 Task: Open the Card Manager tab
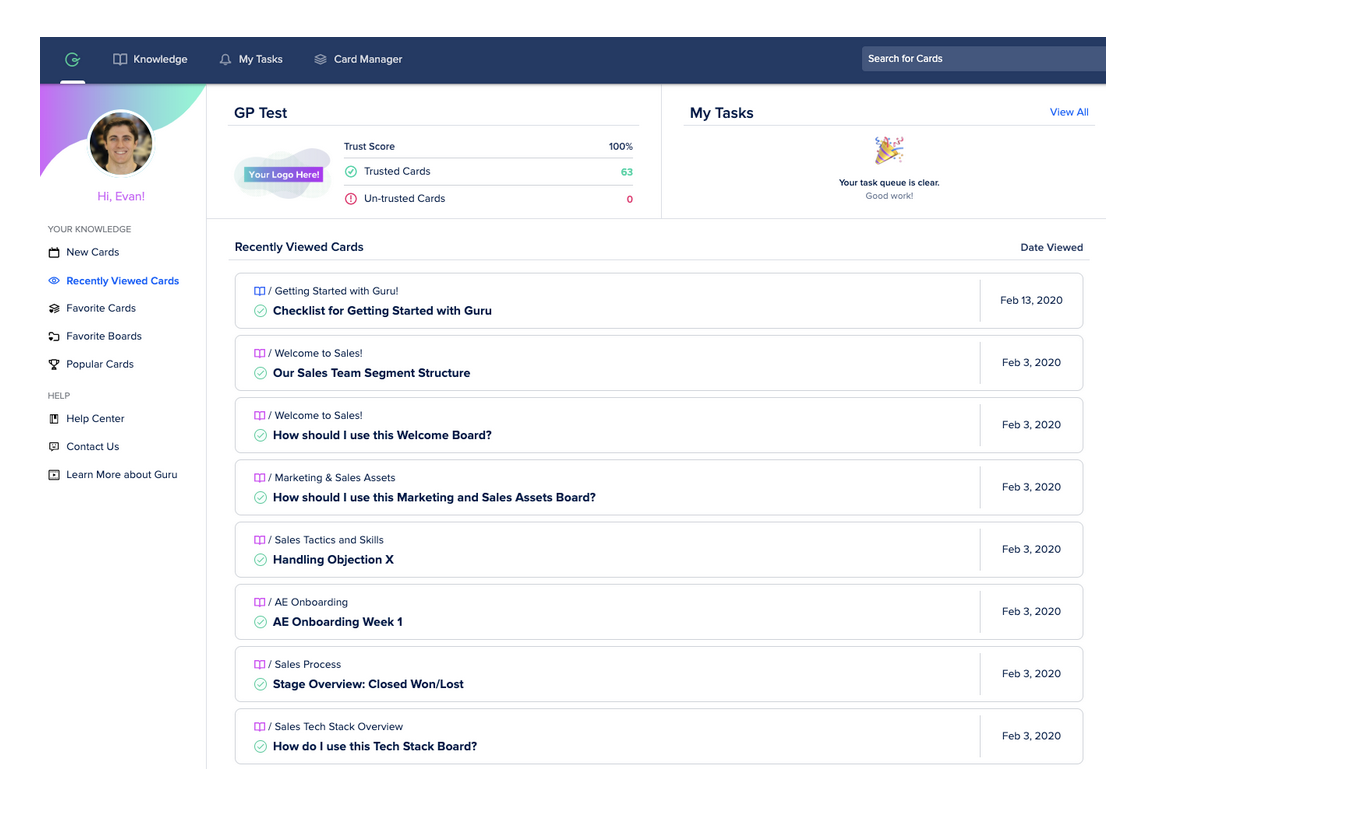[358, 60]
